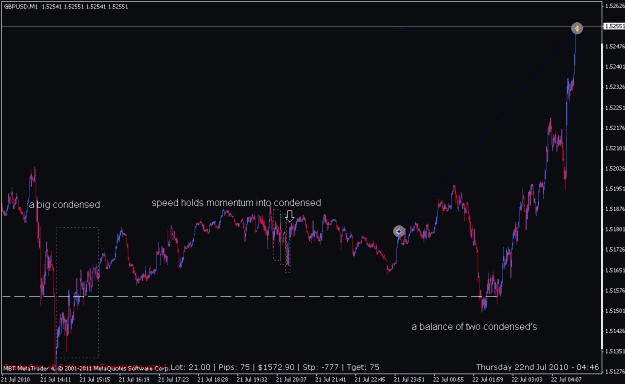Click the 1.52401 price axis label
This screenshot has width=625, height=384.
(x=615, y=67)
